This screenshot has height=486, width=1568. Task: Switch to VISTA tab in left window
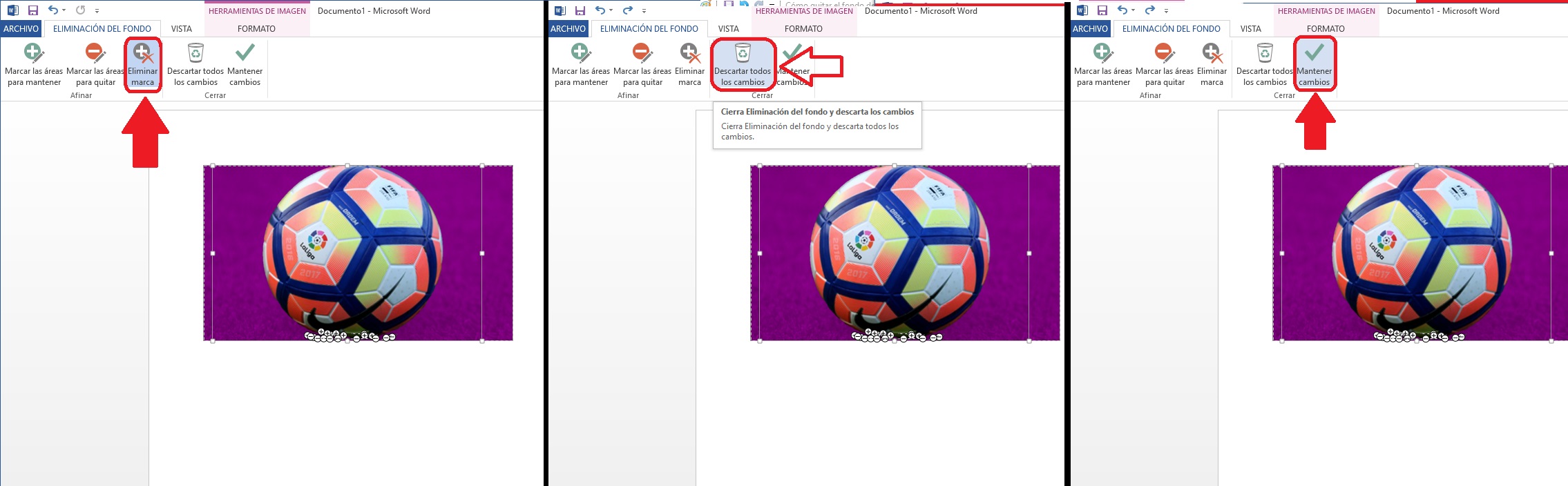tap(182, 28)
